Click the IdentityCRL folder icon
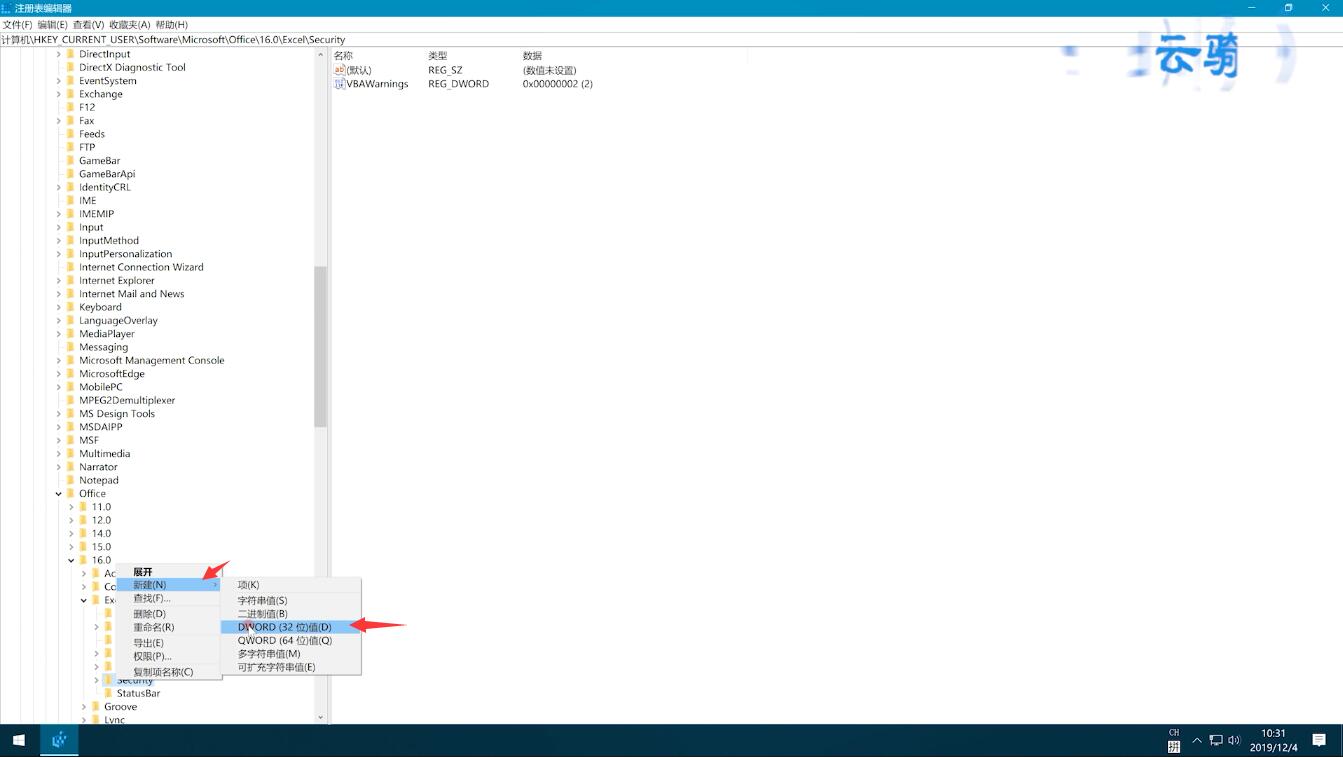This screenshot has height=757, width=1343. 70,187
